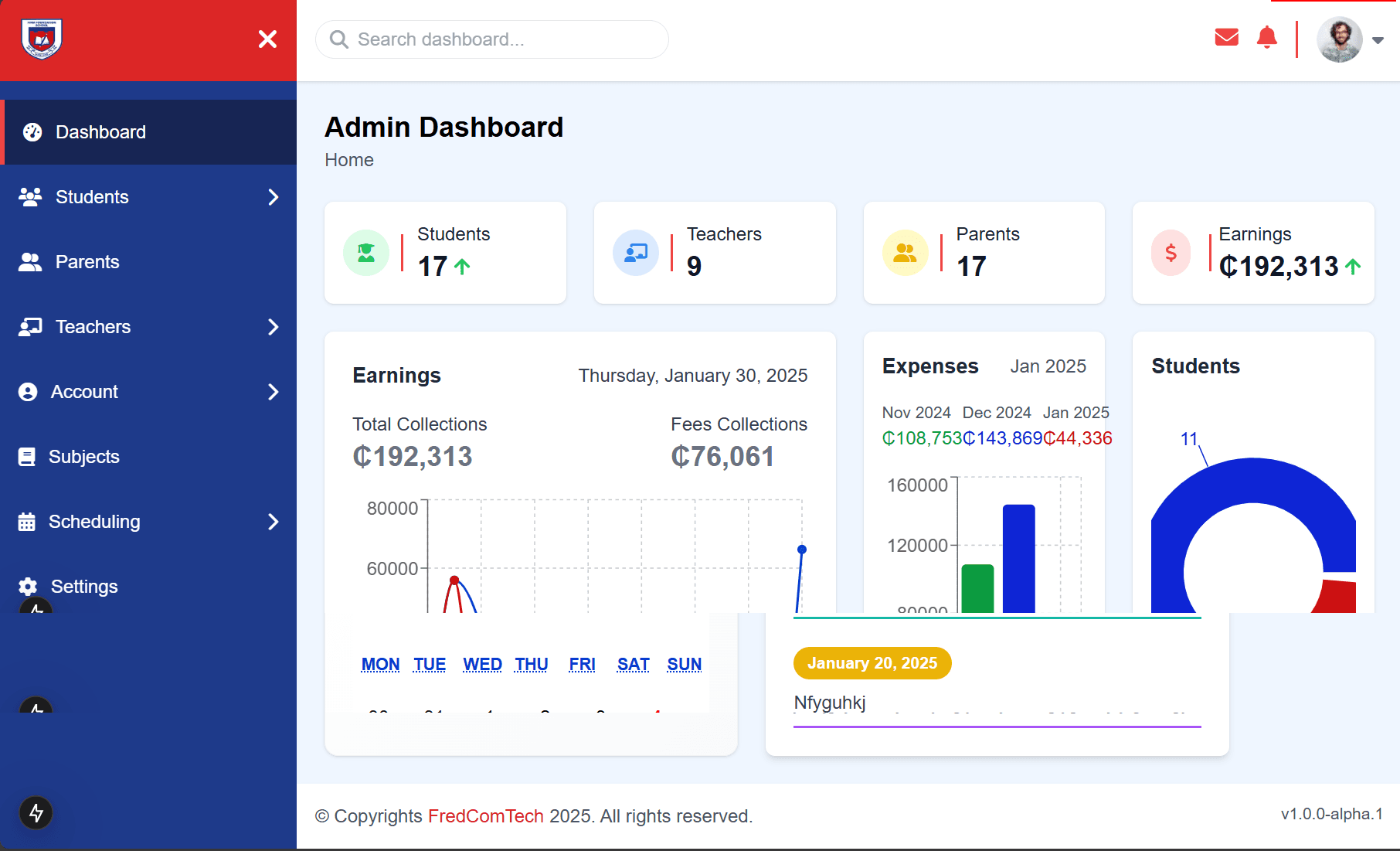Open Settings from the sidebar
The image size is (1400, 851).
tap(83, 587)
